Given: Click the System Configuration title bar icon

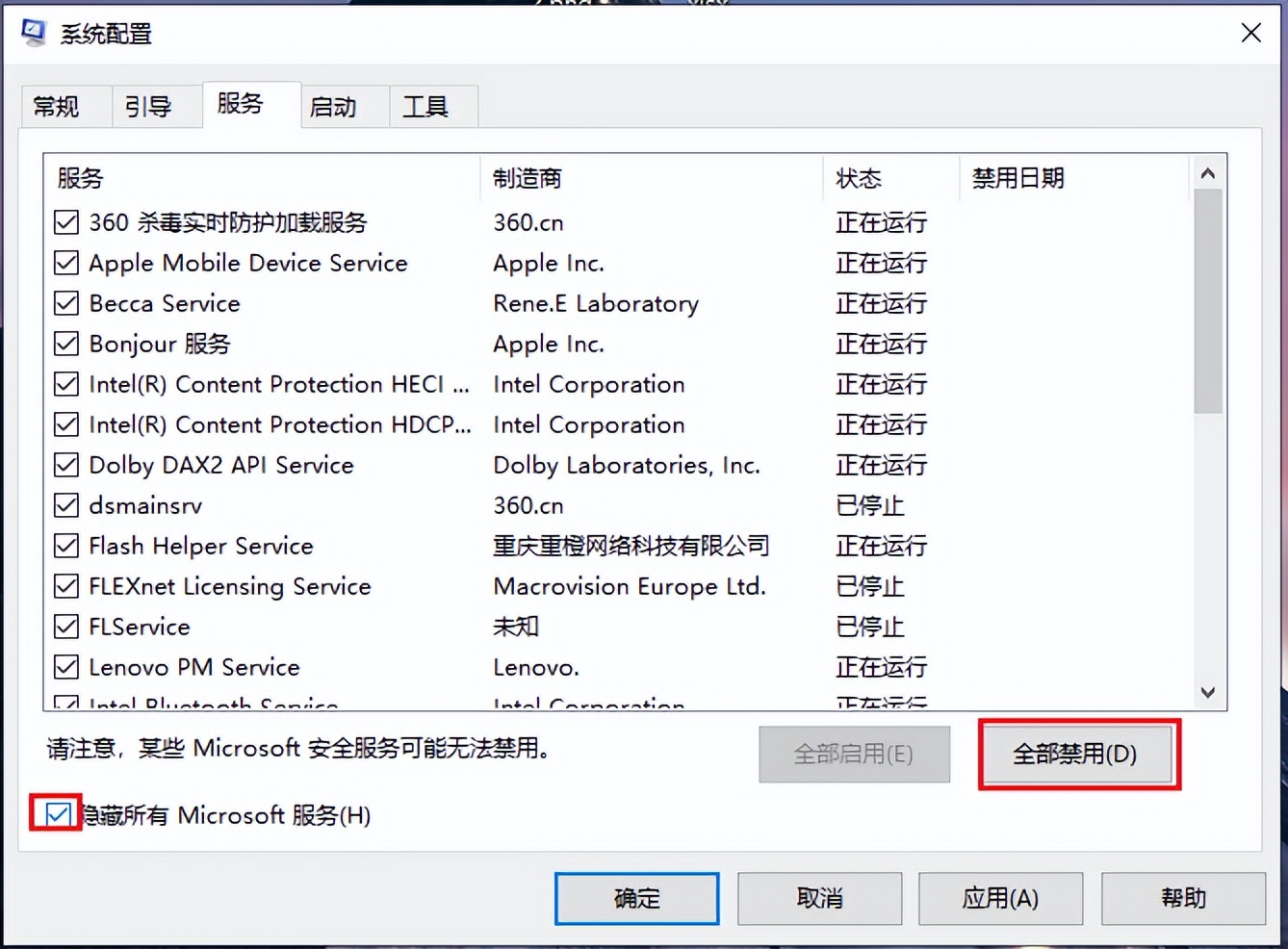Looking at the screenshot, I should [x=34, y=32].
